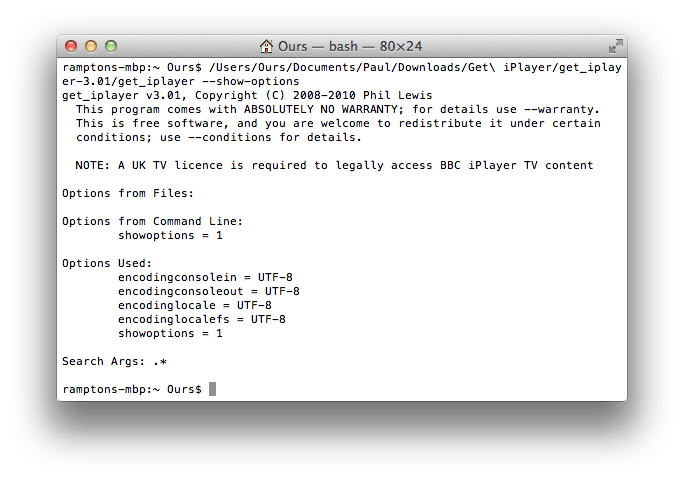Click the "--warranty" option text
684x480 pixels.
pos(562,109)
